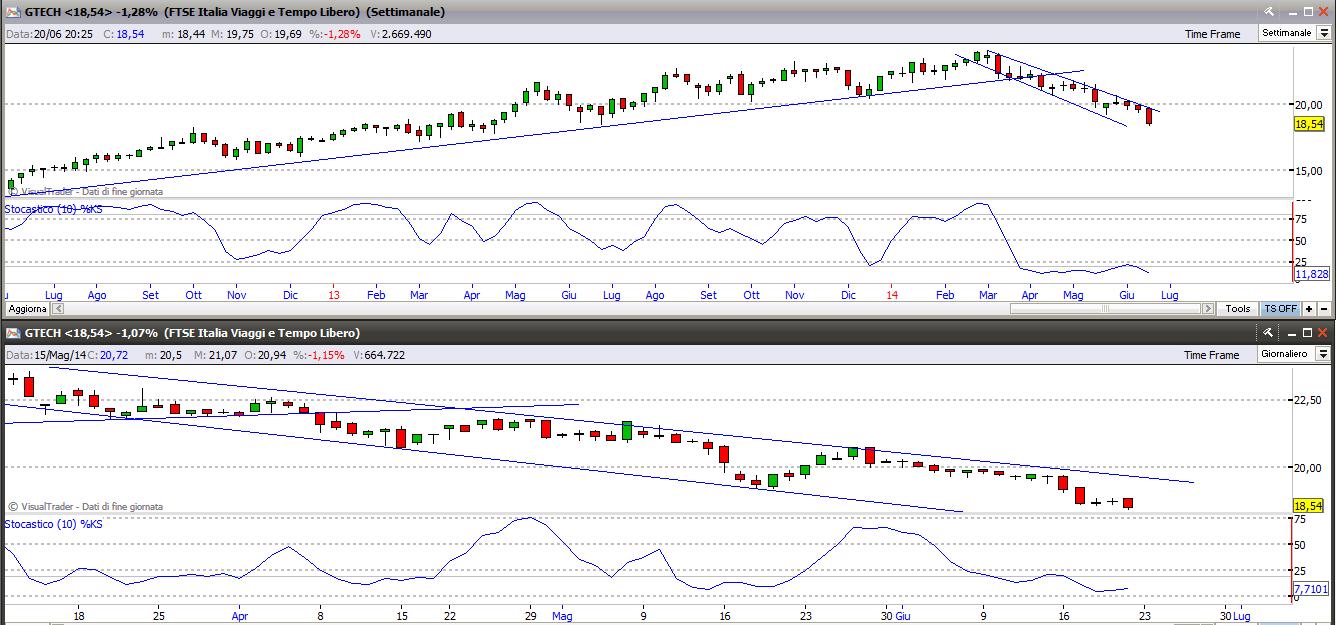The width and height of the screenshot is (1336, 625).
Task: Open the hammer settings icon of weekly chart
Action: pyautogui.click(x=1269, y=12)
